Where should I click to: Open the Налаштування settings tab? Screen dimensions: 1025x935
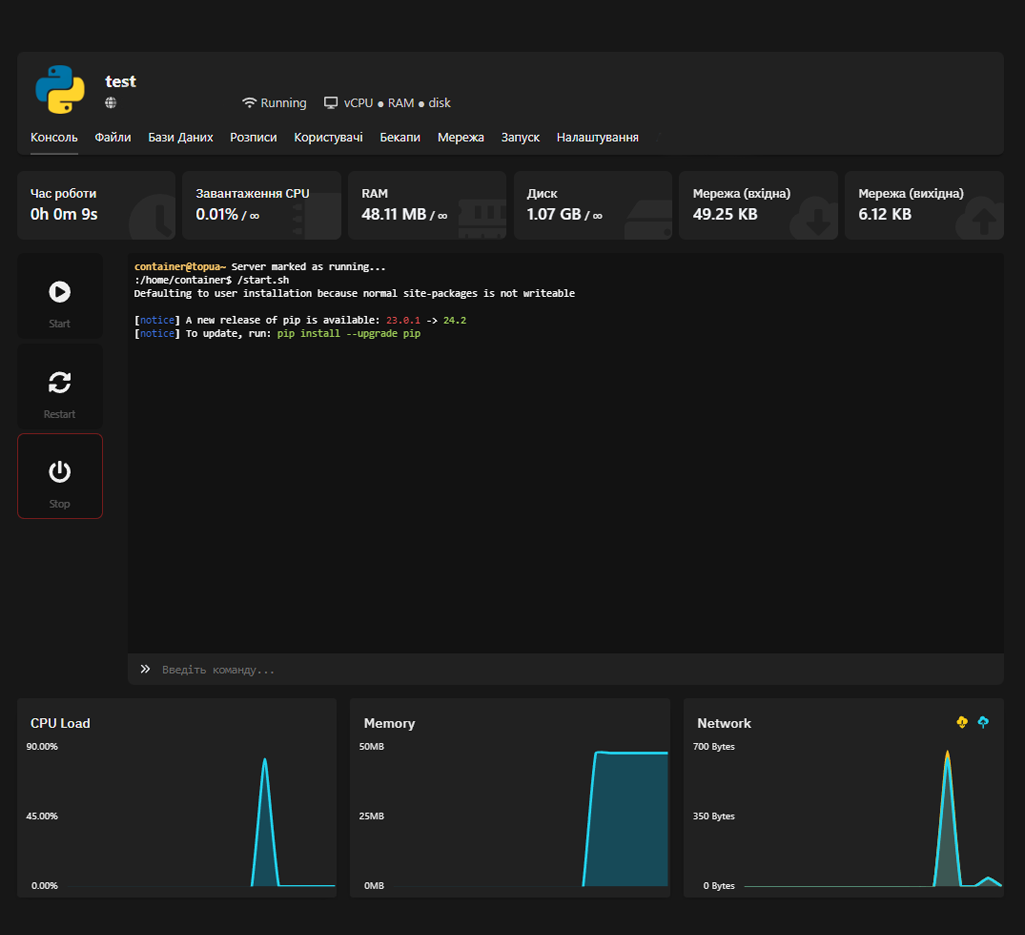click(x=597, y=137)
